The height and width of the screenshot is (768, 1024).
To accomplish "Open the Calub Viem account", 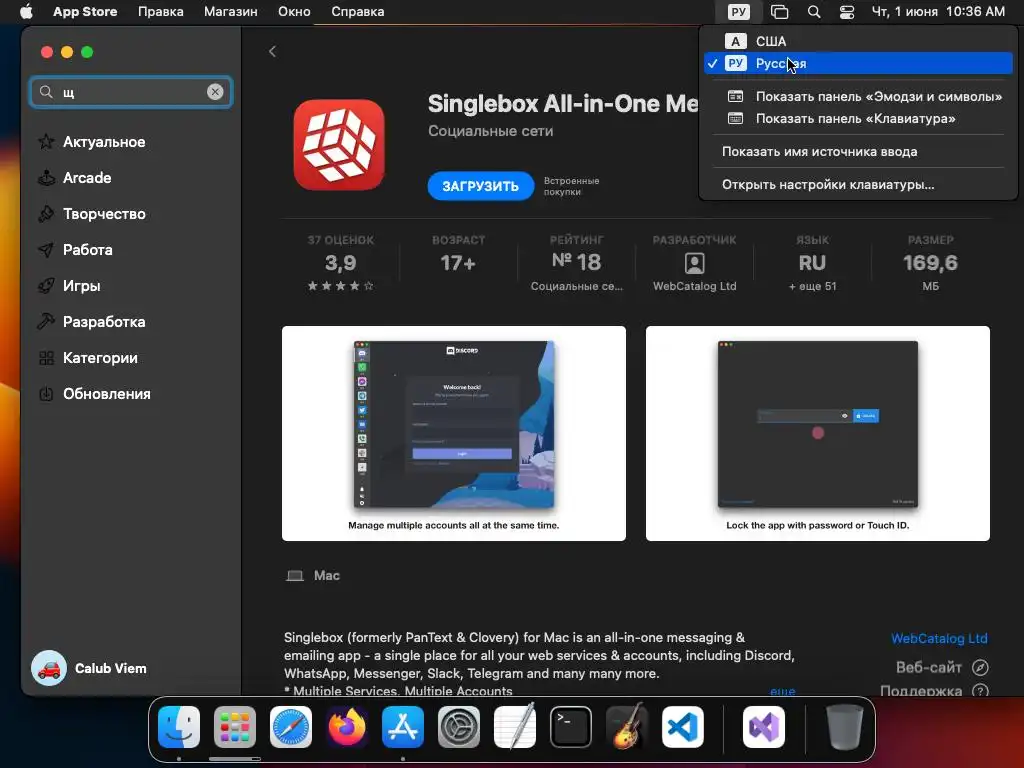I will [89, 668].
